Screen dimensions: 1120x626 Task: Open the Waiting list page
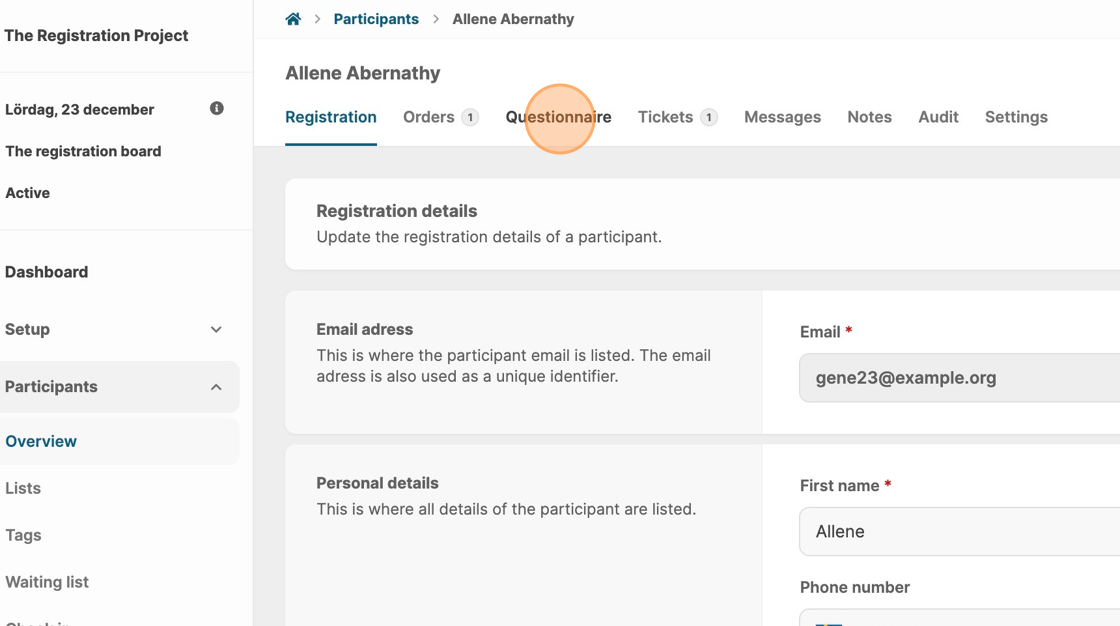47,582
